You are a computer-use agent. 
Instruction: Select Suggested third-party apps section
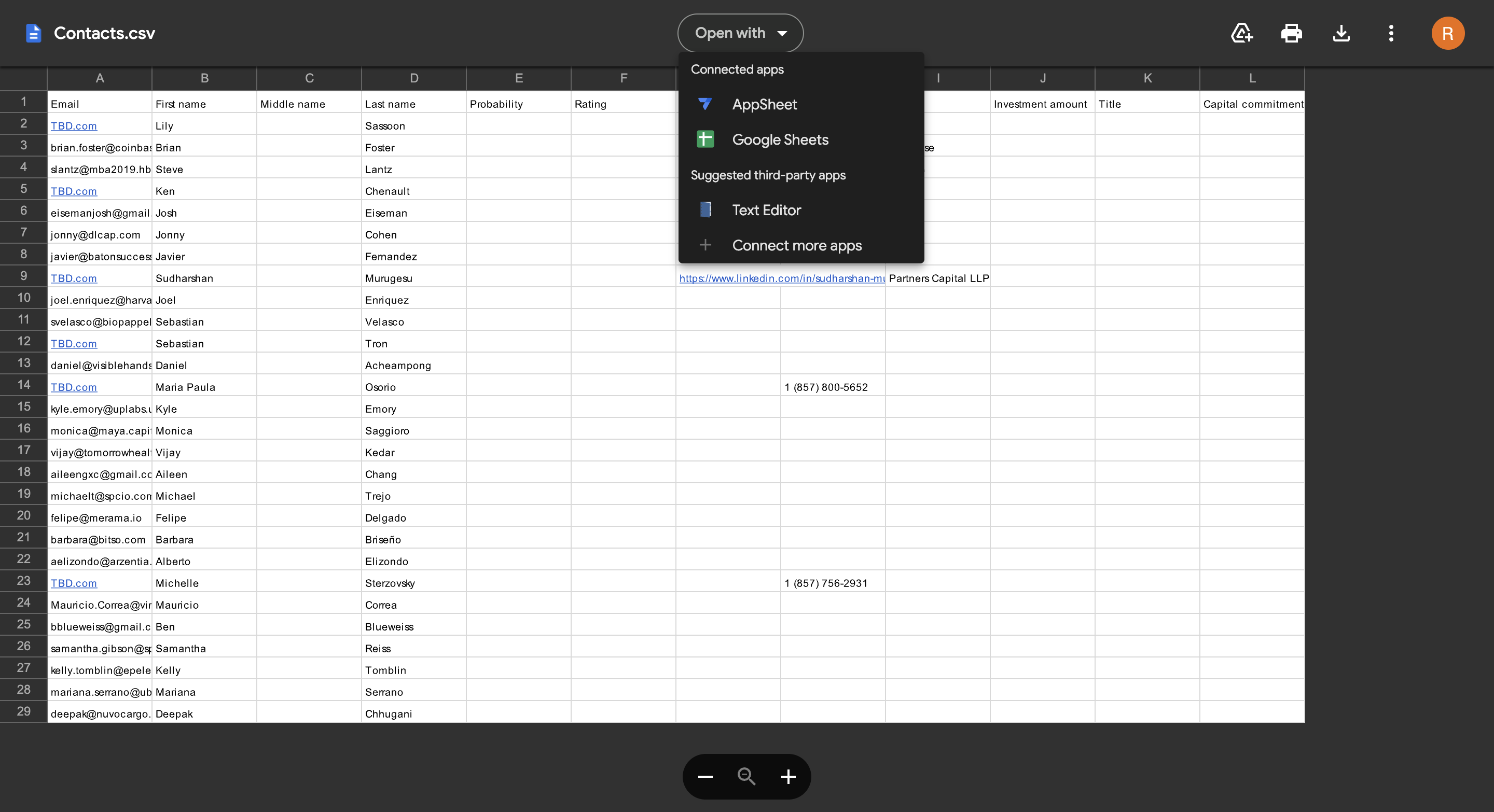click(x=768, y=175)
